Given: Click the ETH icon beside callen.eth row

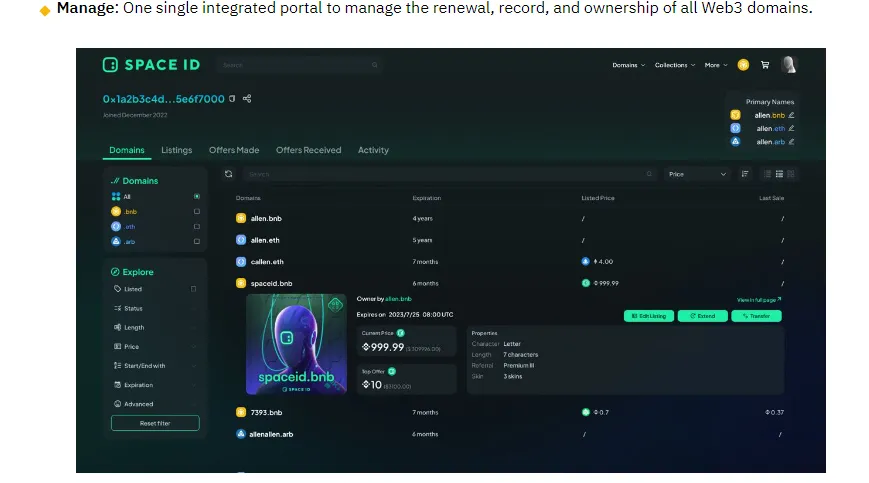Looking at the screenshot, I should 241,261.
